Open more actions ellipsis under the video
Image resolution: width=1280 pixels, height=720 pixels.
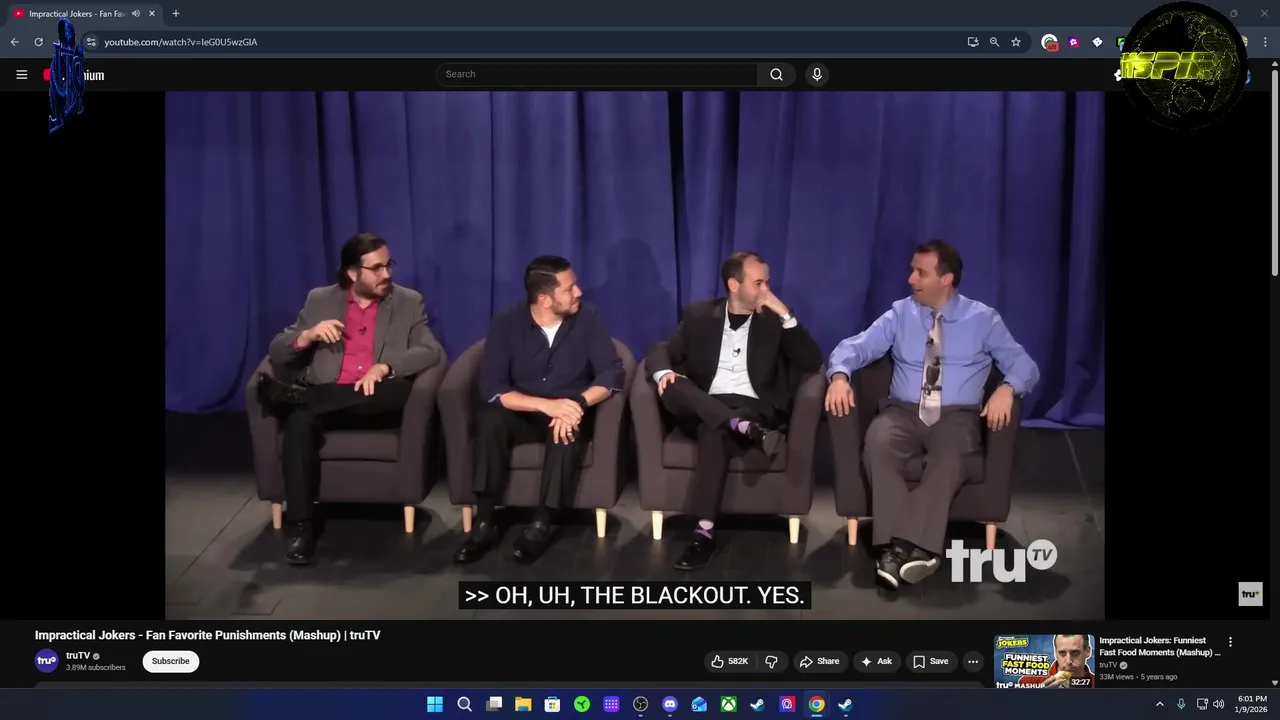pyautogui.click(x=972, y=661)
